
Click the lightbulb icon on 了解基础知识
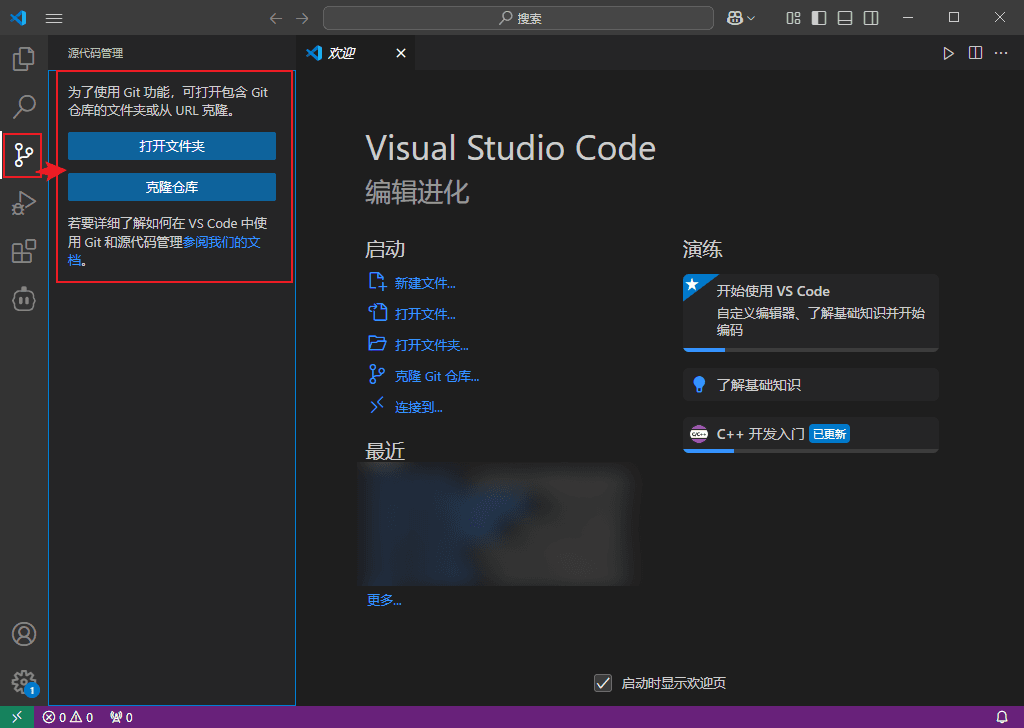(699, 385)
